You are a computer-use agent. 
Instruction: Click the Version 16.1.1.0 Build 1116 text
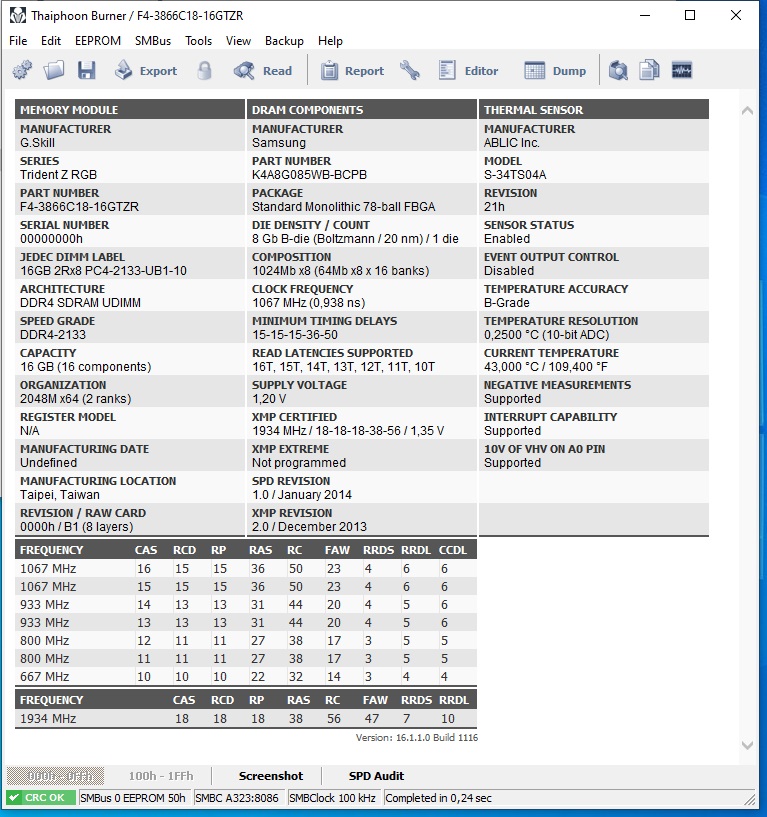coord(416,738)
